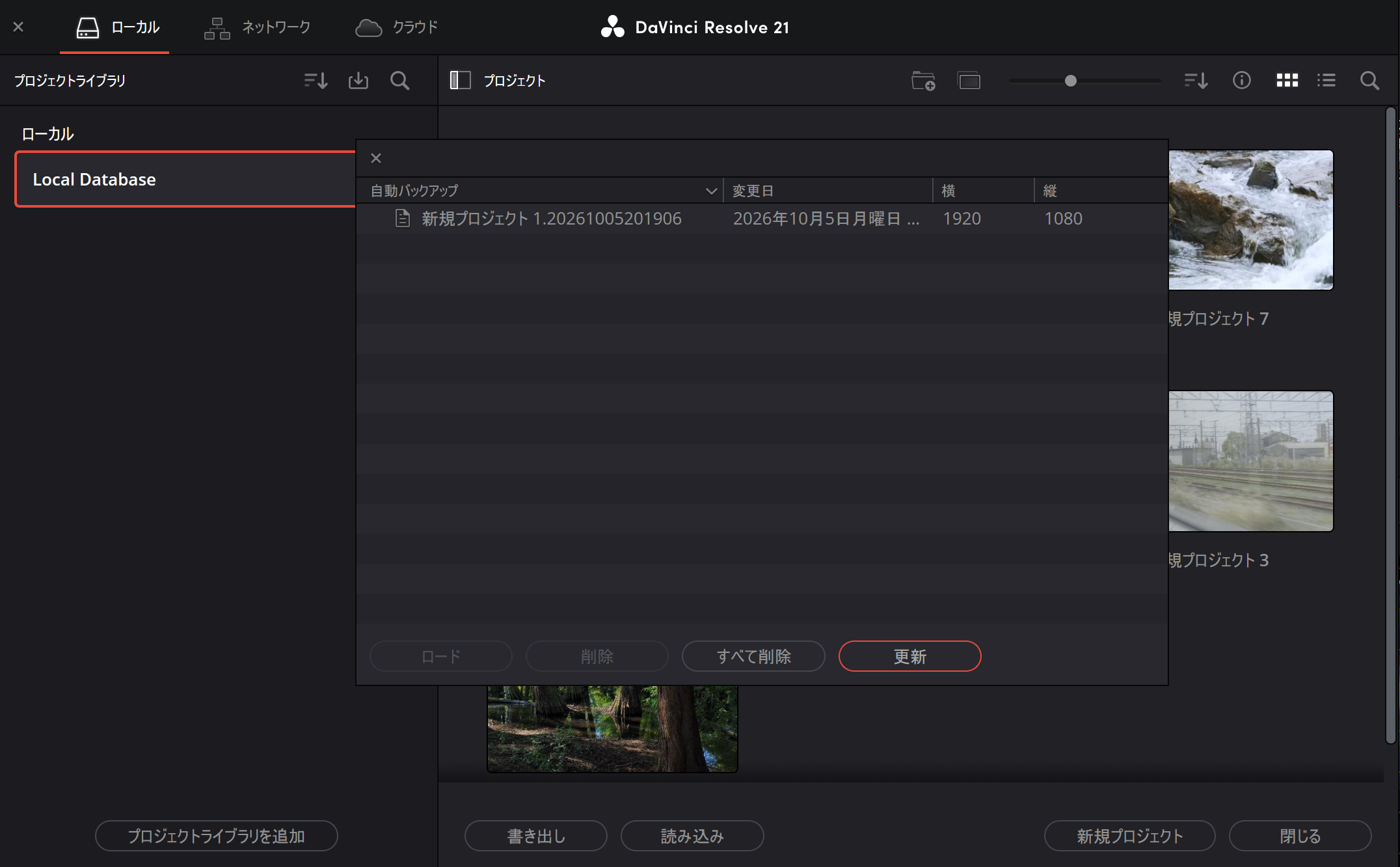
Task: Click the 1920 width value
Action: tap(962, 219)
